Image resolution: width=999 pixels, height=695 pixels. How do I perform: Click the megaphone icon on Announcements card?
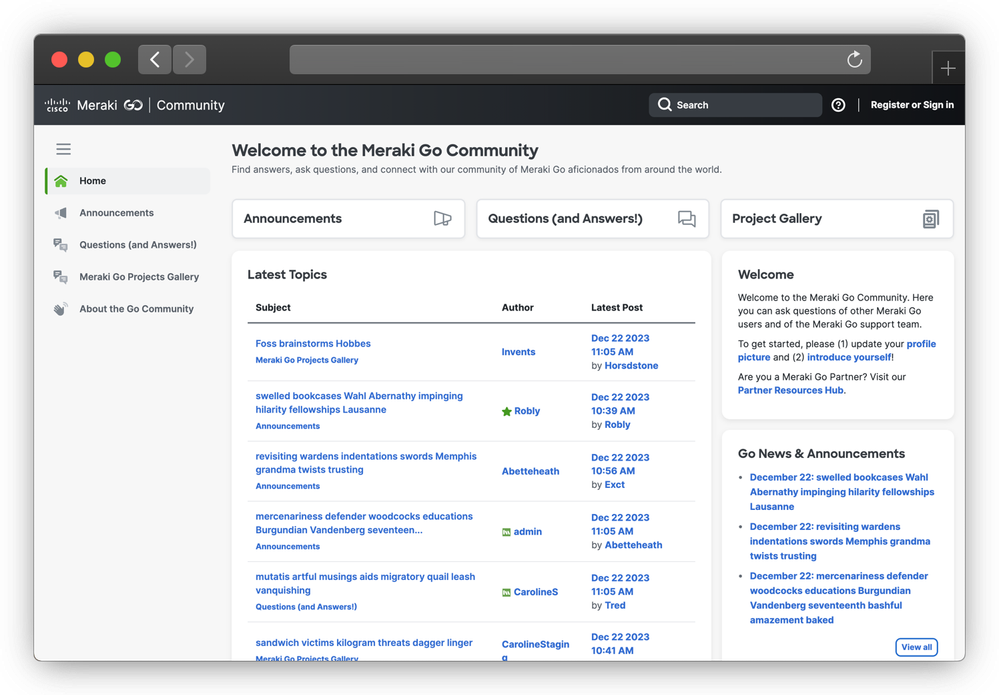click(x=442, y=219)
